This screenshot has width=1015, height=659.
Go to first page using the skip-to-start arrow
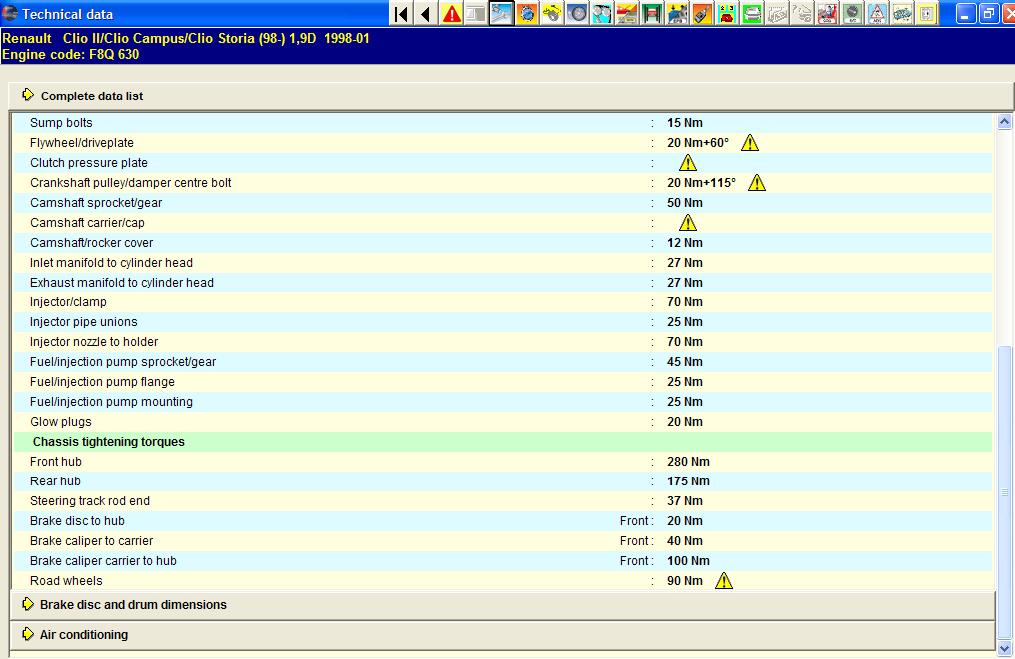coord(401,14)
